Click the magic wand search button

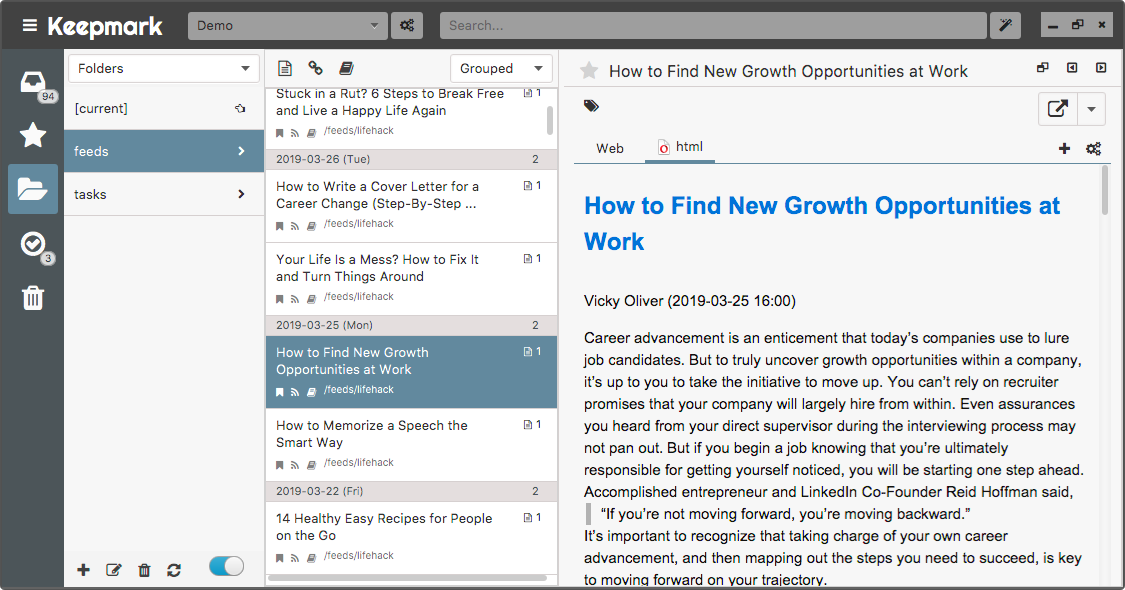(x=1005, y=26)
